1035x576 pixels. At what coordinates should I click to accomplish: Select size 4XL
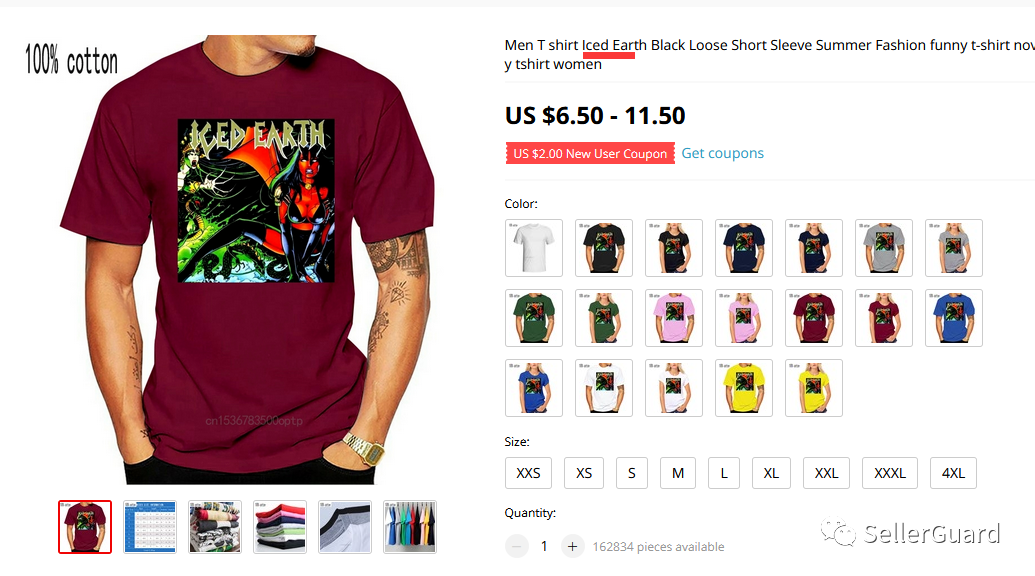952,473
